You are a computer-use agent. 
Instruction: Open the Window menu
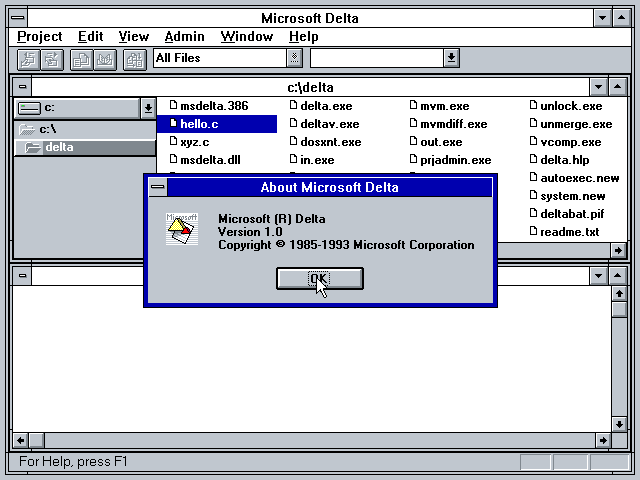[247, 37]
